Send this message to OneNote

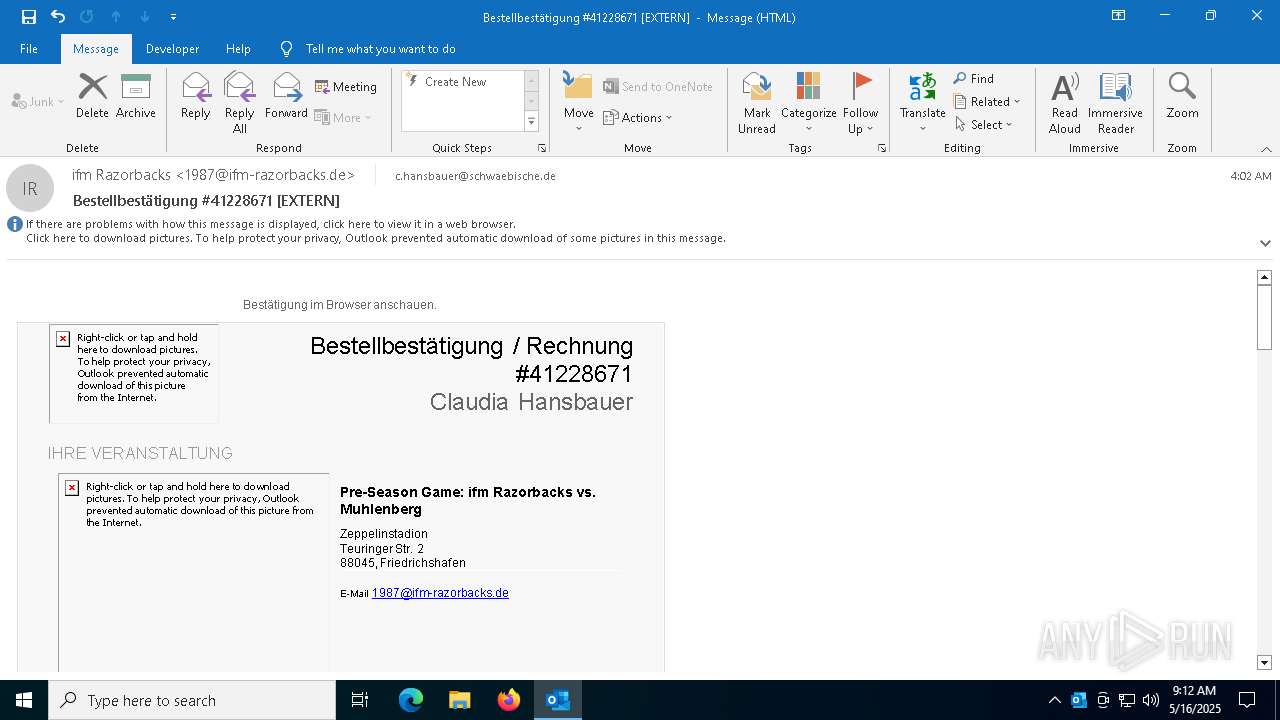(x=658, y=87)
